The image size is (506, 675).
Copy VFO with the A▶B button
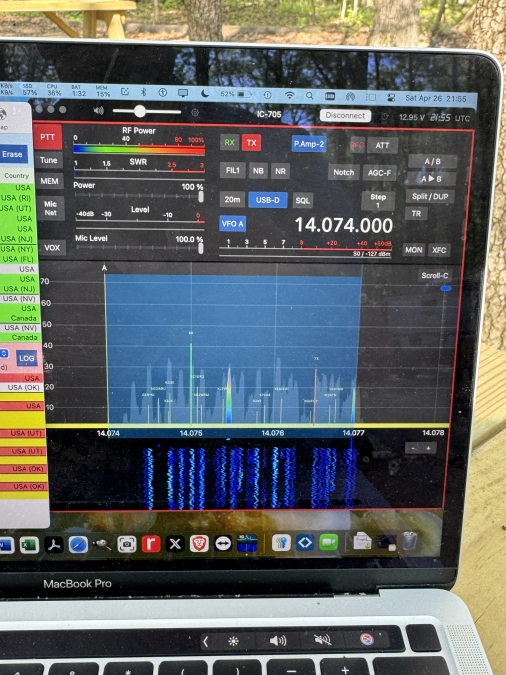(x=431, y=179)
